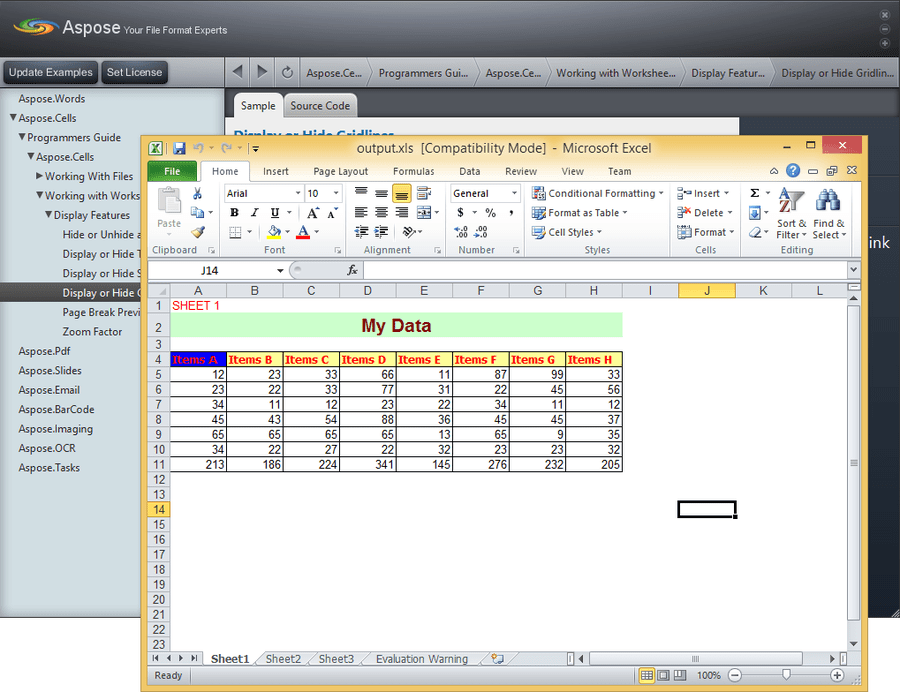Open the font size 10 dropdown
Screen dimensions: 900x692
pyautogui.click(x=336, y=193)
